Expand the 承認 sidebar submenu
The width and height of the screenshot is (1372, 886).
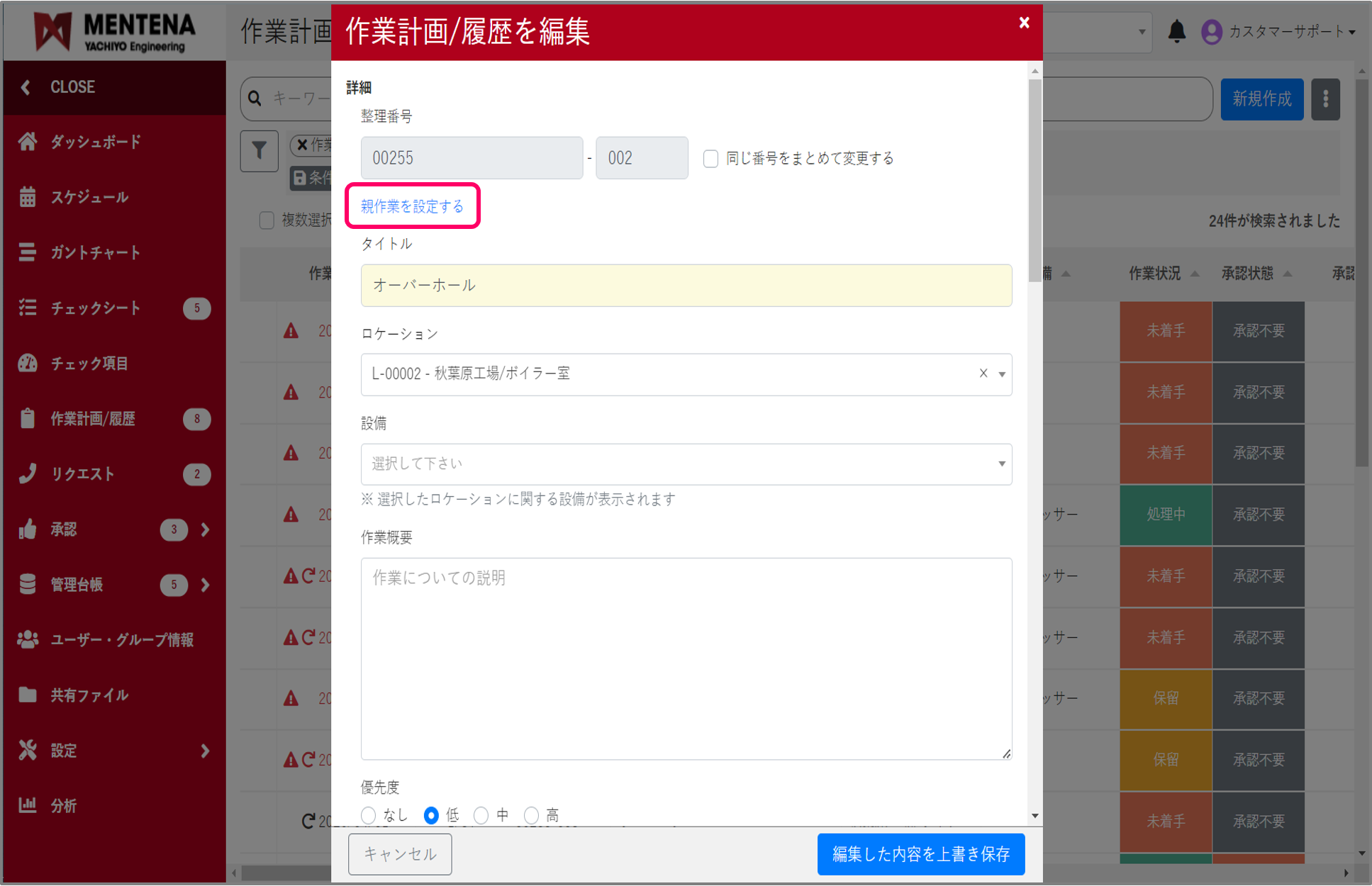[205, 529]
